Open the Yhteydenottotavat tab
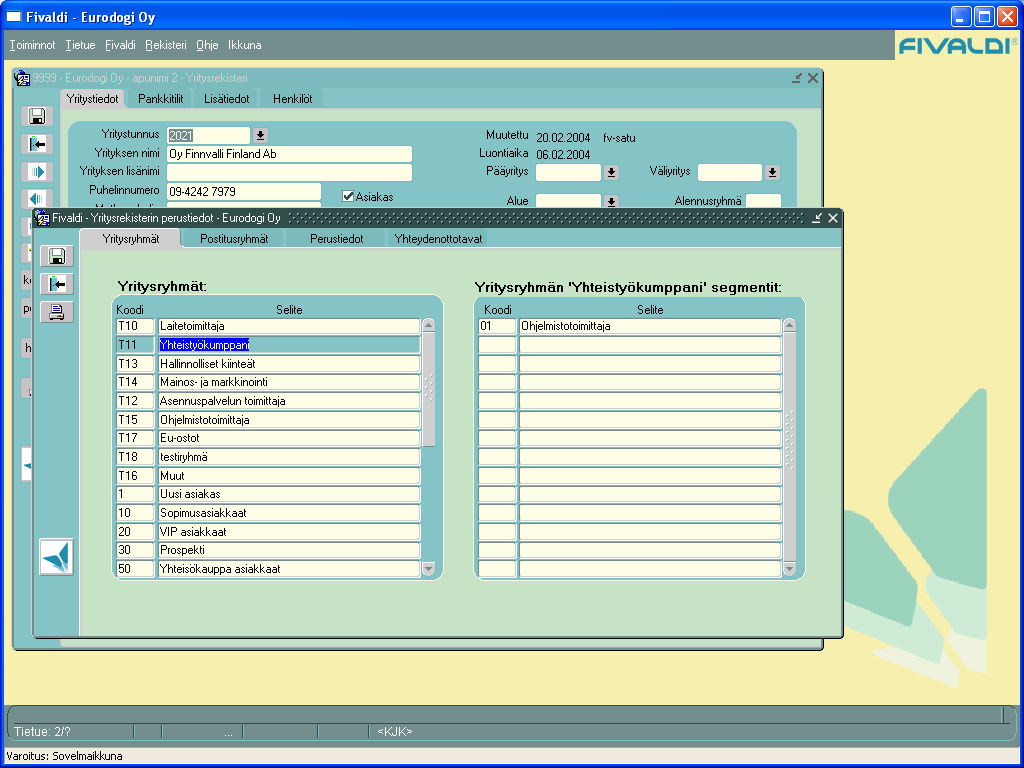Screen dimensions: 1024x768 [438, 239]
